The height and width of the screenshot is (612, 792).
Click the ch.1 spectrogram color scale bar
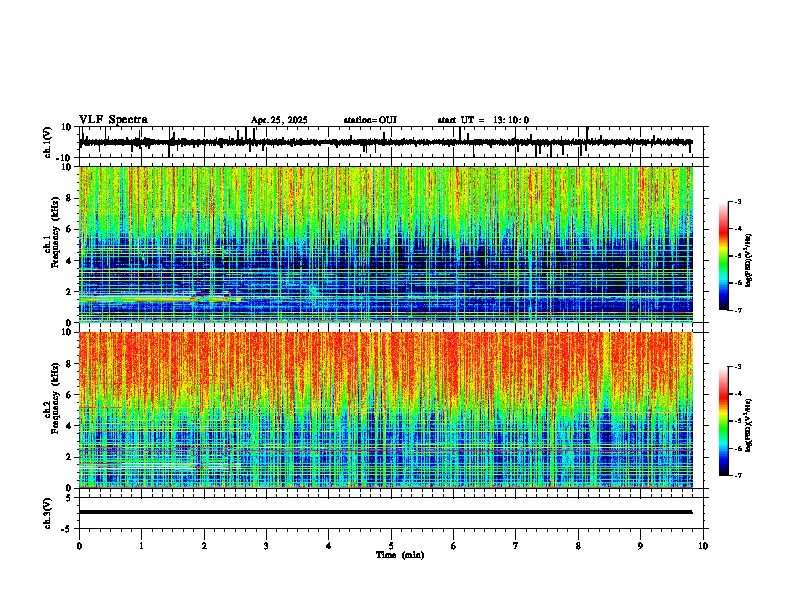tap(724, 256)
